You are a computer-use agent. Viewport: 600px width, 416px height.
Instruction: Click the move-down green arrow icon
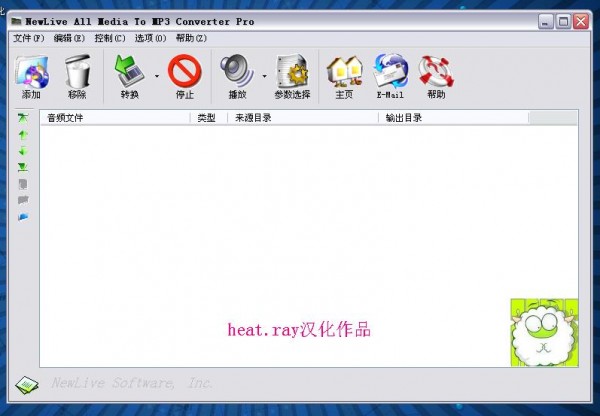coord(23,151)
